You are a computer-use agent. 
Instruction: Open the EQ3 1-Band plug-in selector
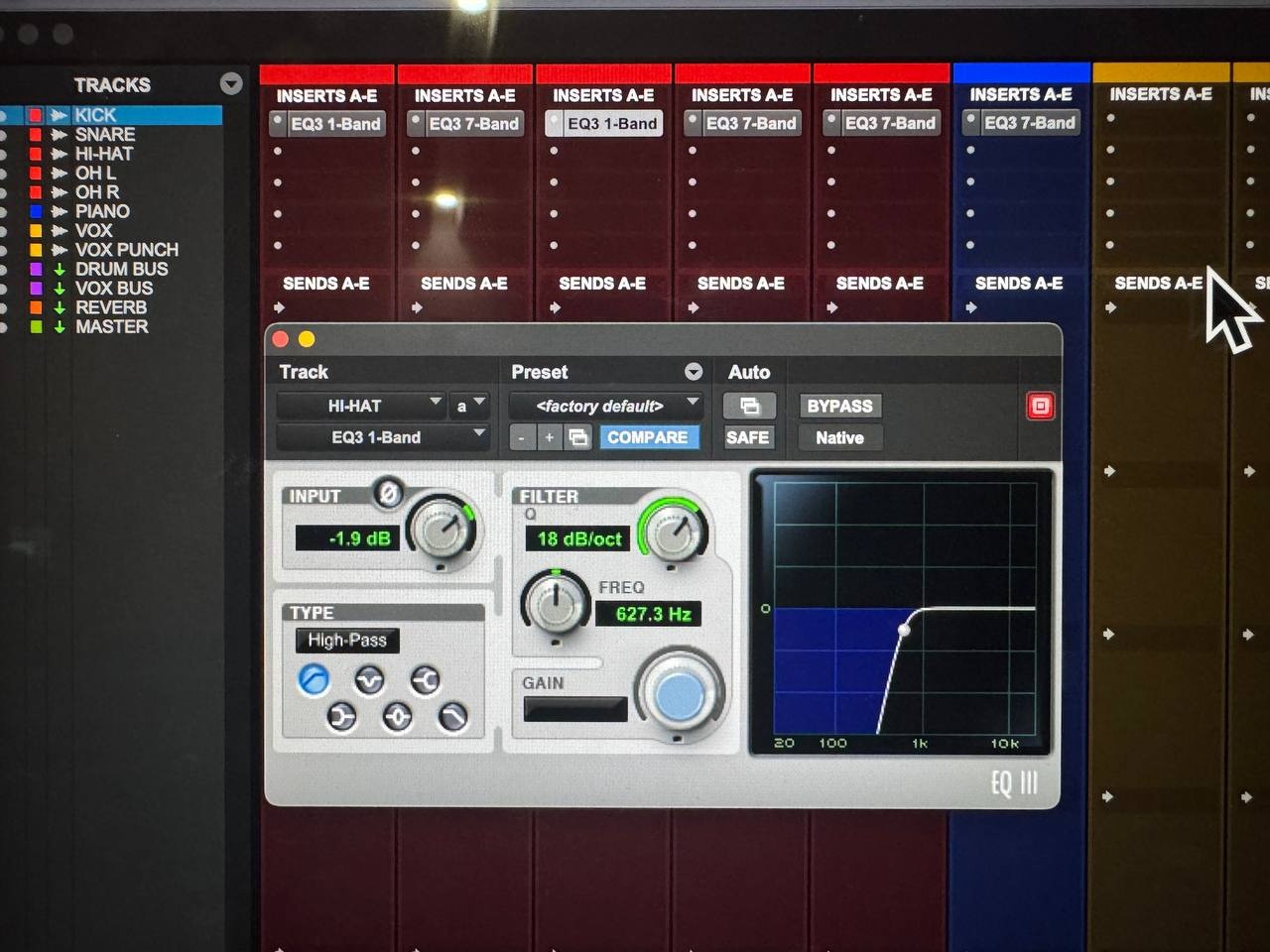[x=381, y=437]
